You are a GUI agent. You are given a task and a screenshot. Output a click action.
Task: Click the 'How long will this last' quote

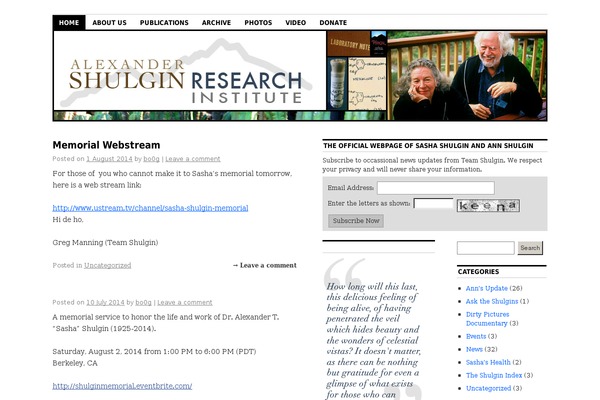coord(373,340)
